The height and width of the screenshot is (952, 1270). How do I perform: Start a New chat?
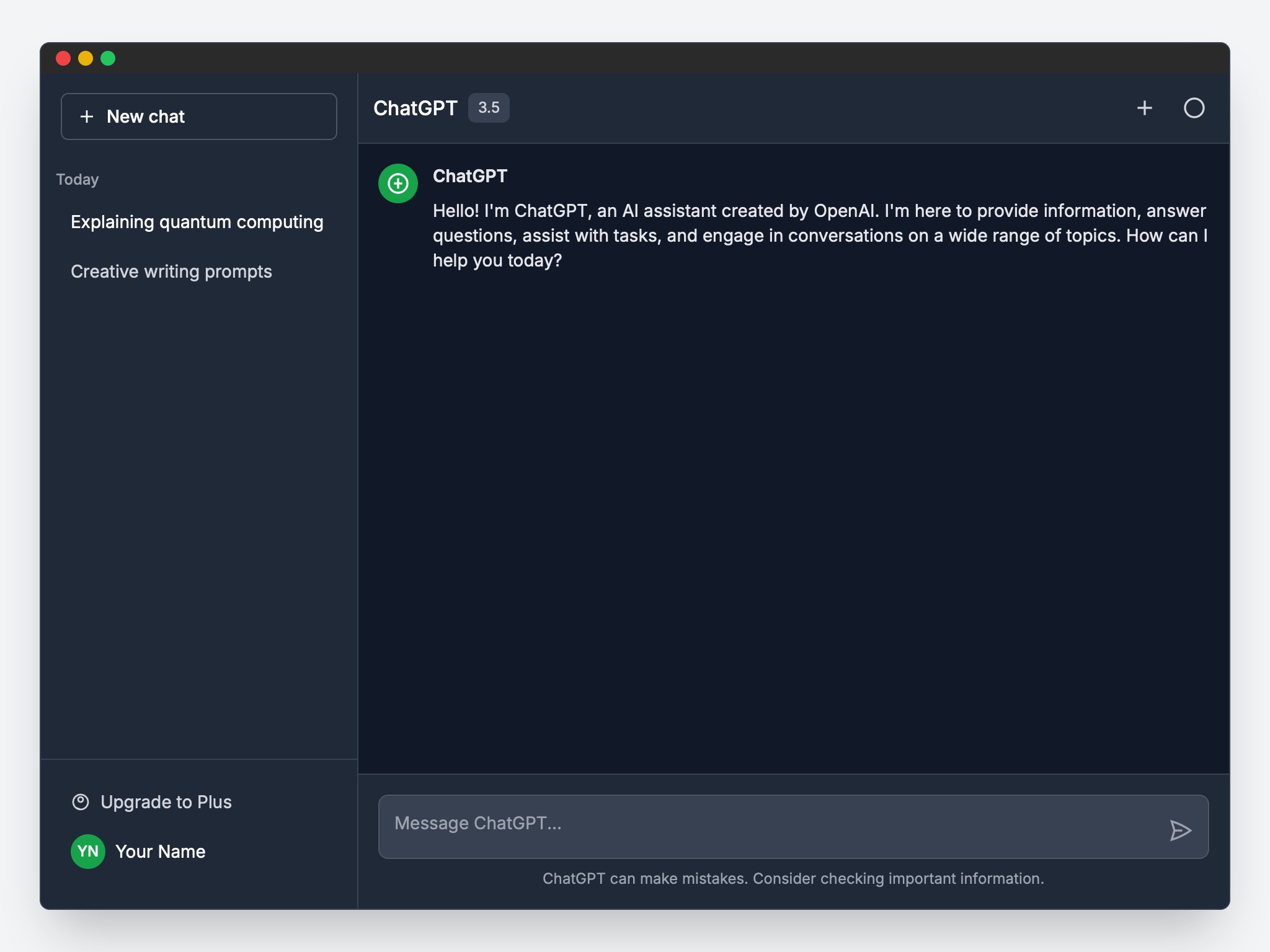[x=198, y=117]
